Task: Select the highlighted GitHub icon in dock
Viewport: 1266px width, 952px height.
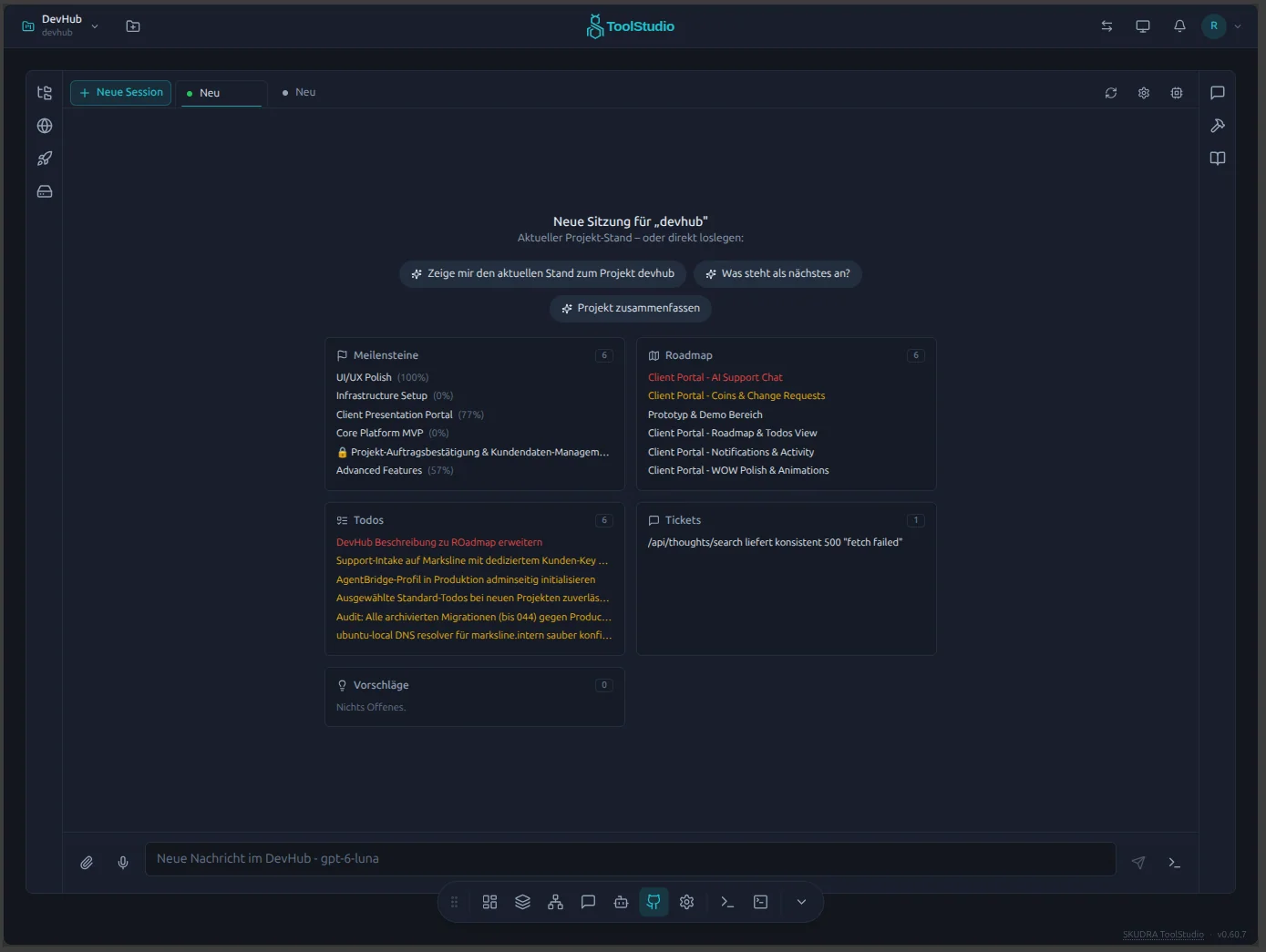Action: [654, 902]
